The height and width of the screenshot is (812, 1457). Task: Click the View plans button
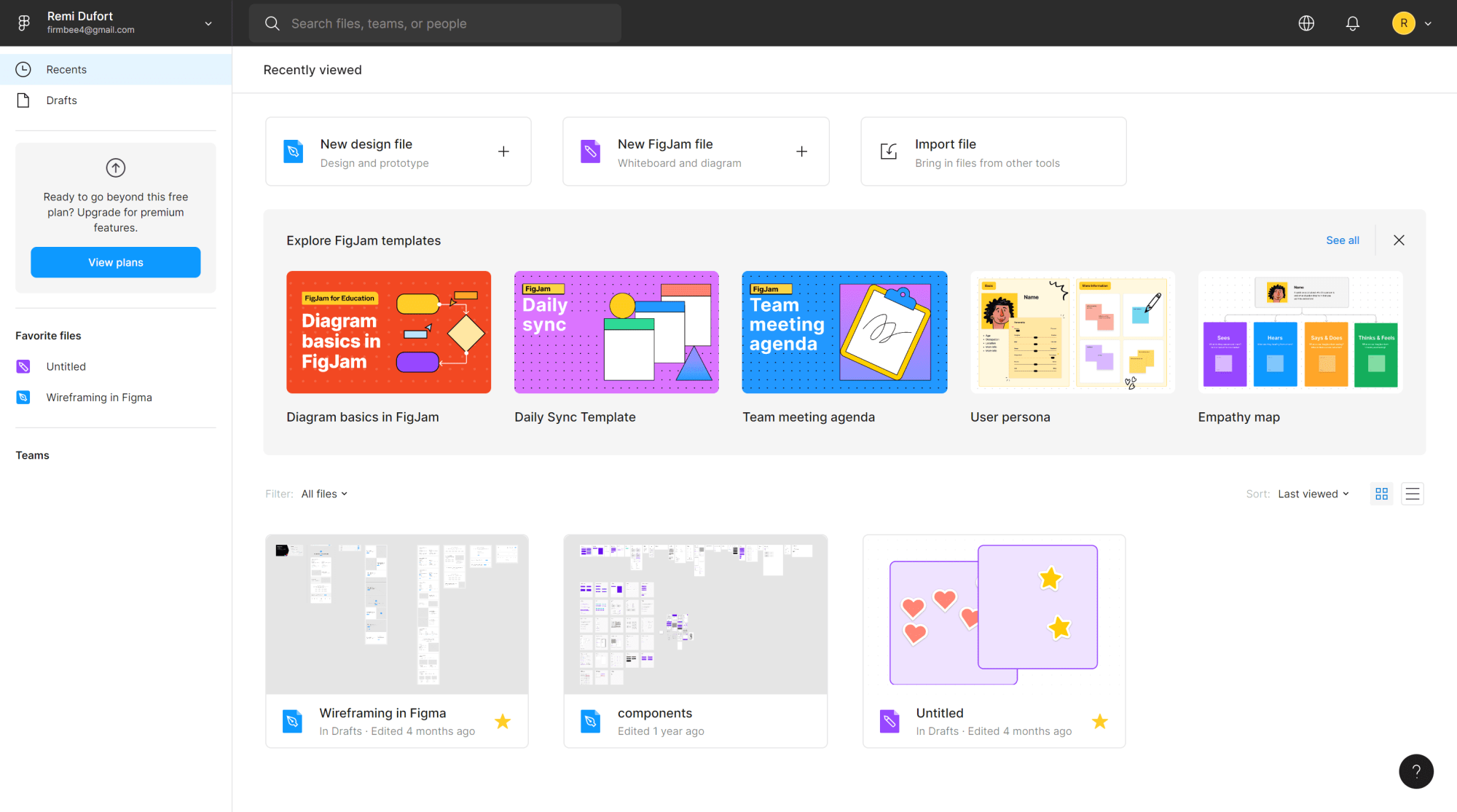point(116,262)
